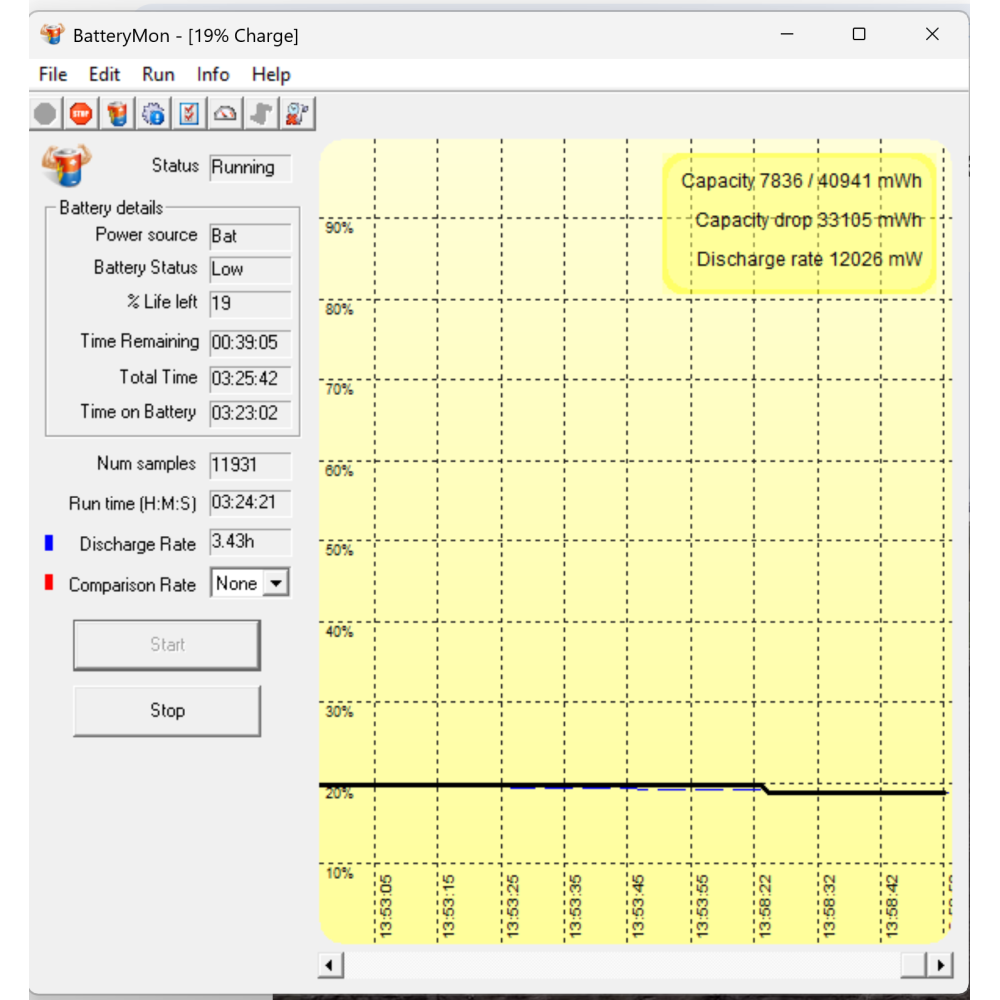Click the 20% axis label on graph
The width and height of the screenshot is (1000, 1000).
(339, 793)
